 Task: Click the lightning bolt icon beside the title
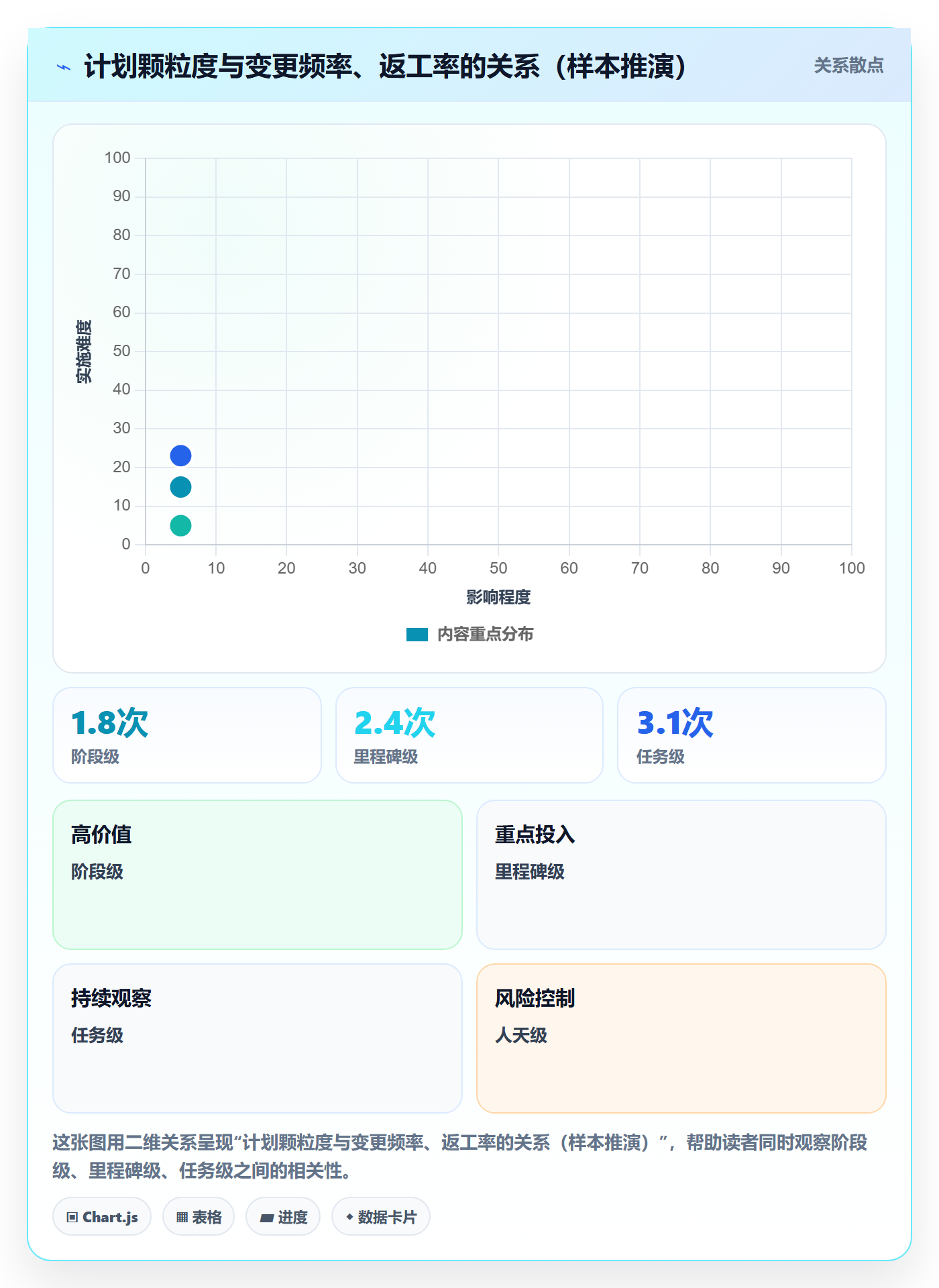(x=64, y=67)
